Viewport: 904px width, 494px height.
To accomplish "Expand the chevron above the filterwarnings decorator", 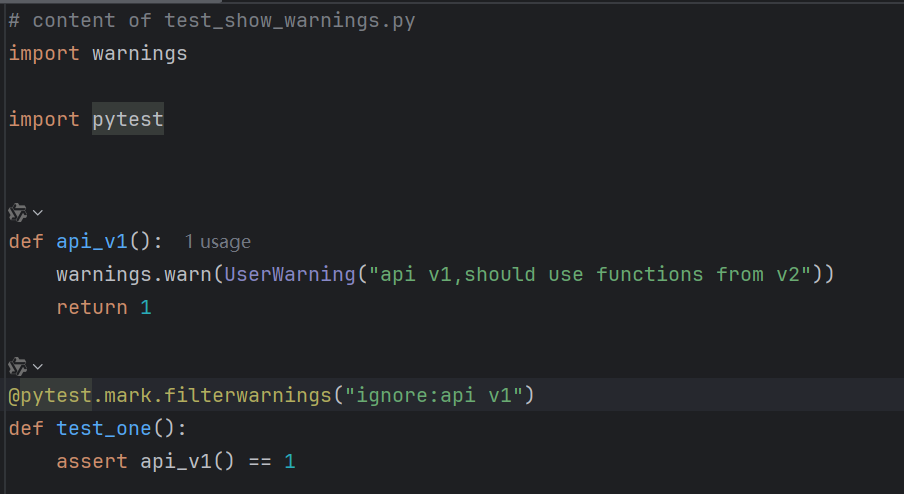I will point(38,367).
